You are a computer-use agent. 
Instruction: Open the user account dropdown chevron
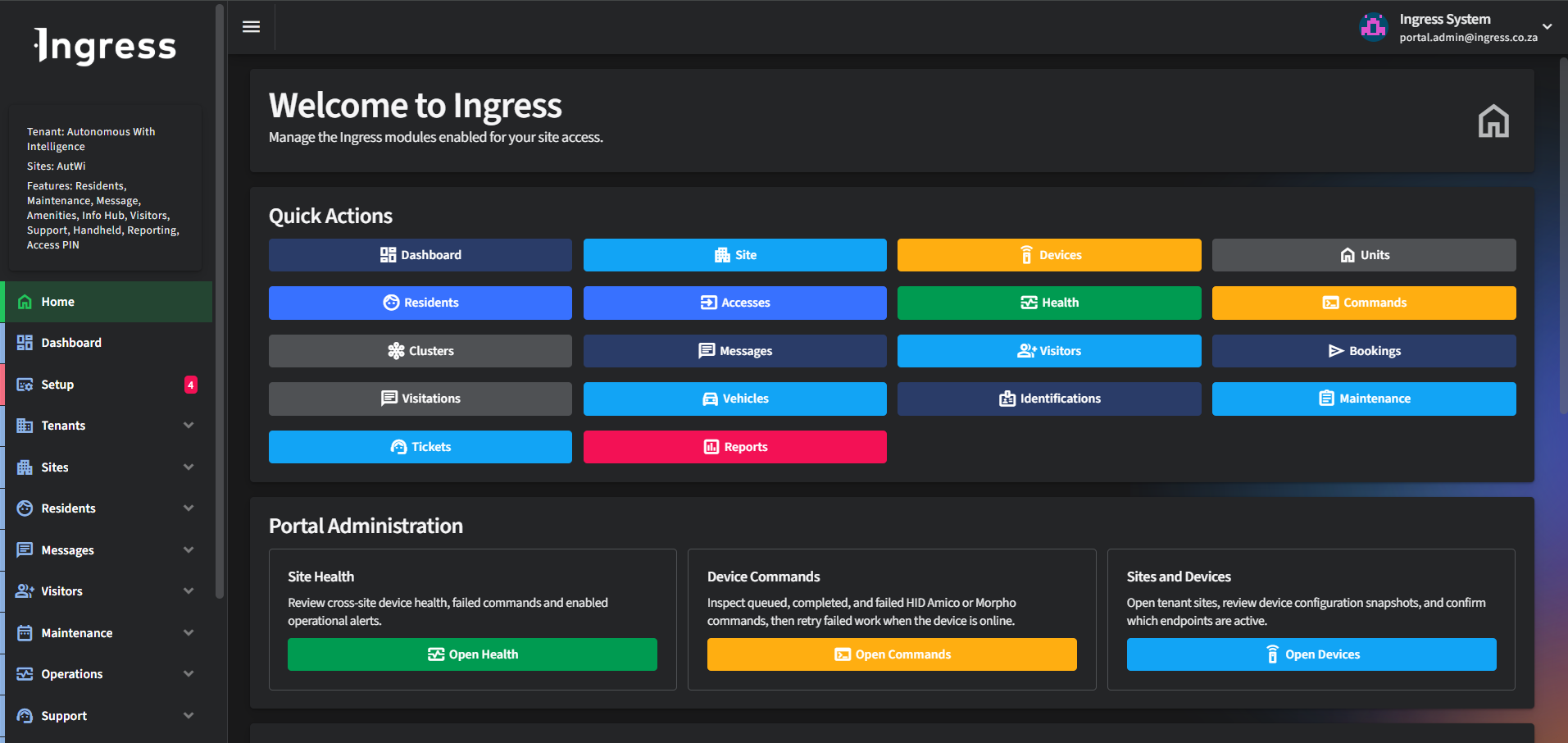point(1547,27)
